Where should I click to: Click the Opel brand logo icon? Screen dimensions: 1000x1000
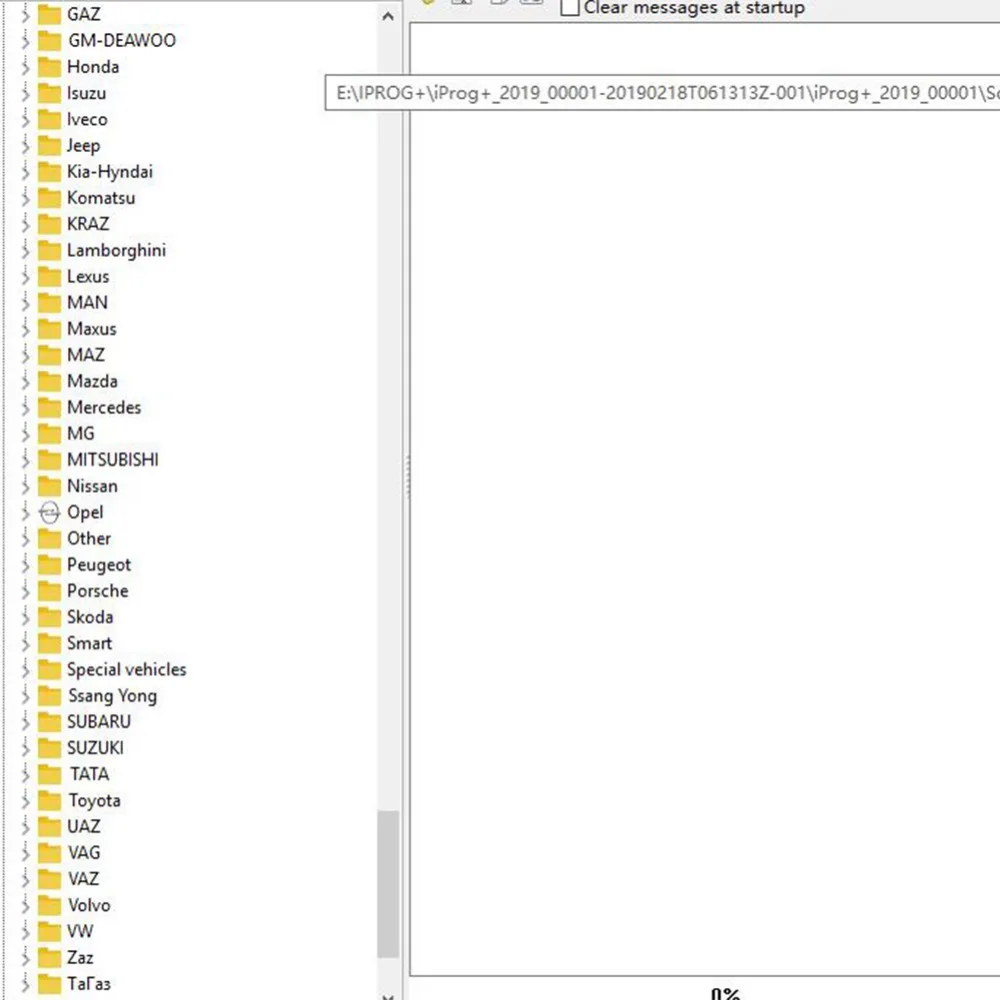pyautogui.click(x=49, y=512)
